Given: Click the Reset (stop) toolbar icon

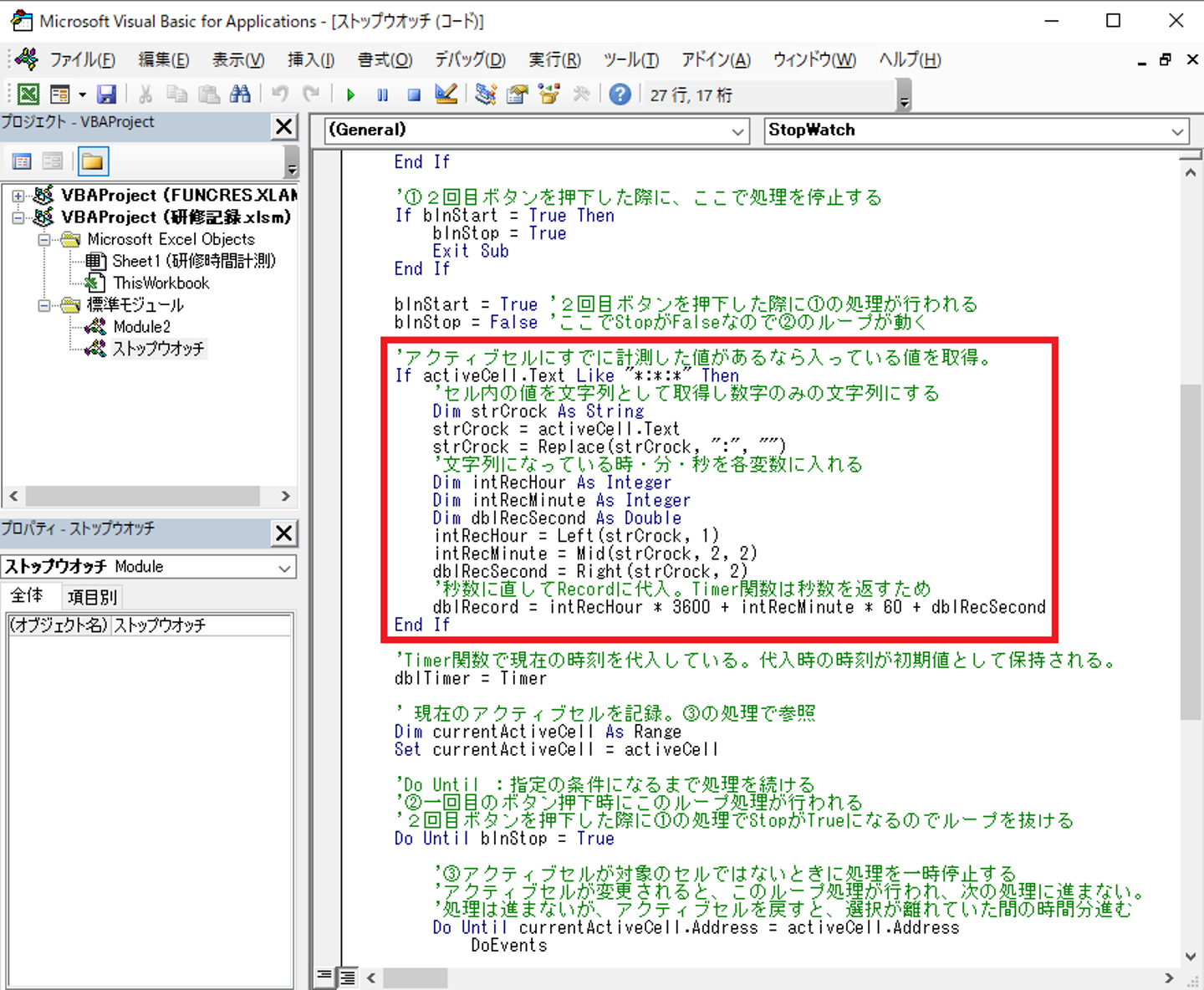Looking at the screenshot, I should coord(414,94).
